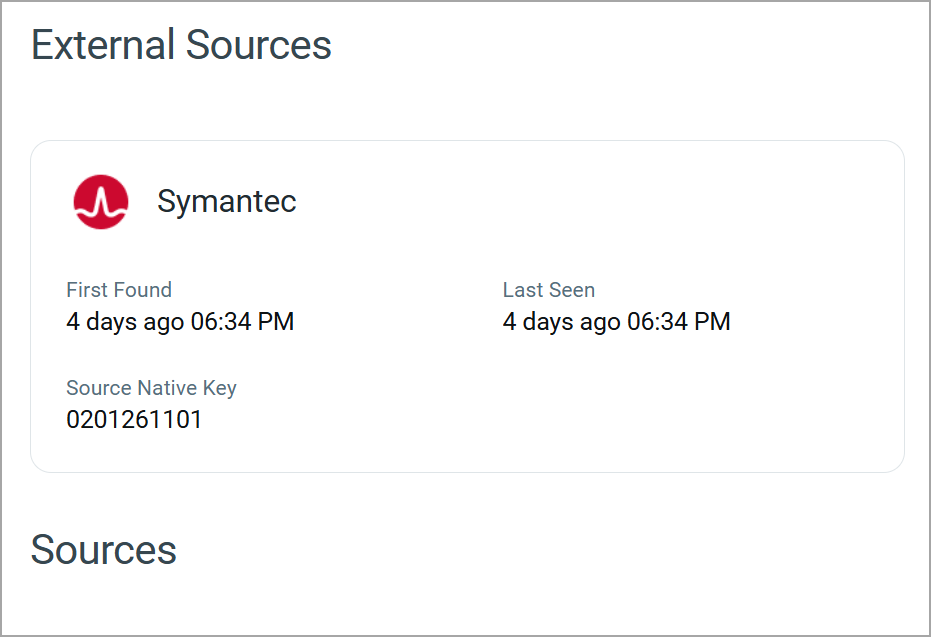The height and width of the screenshot is (637, 931).
Task: Click the Sources section heading
Action: tap(104, 550)
